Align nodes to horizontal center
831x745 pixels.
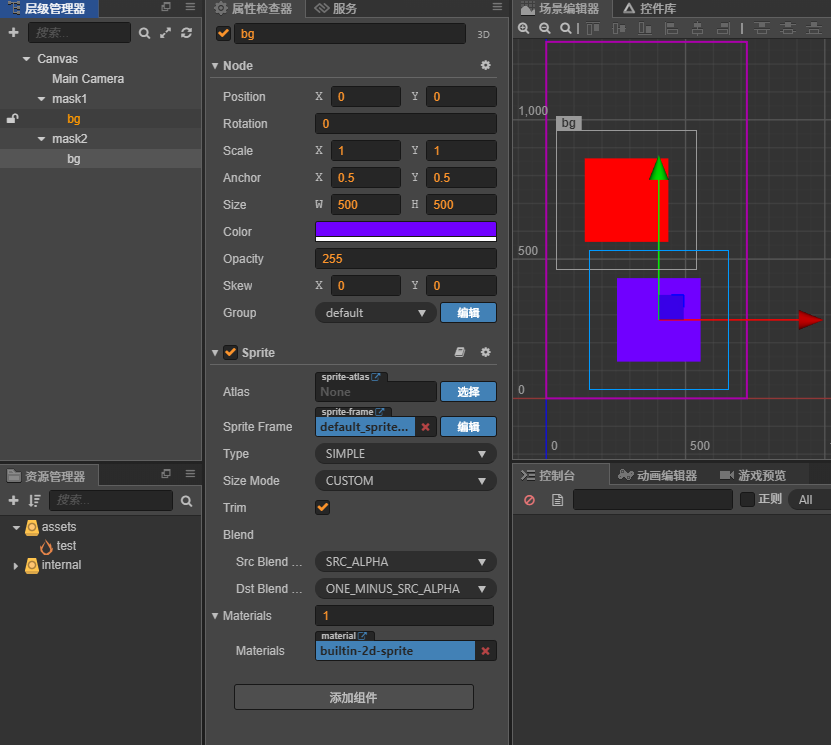[x=697, y=28]
